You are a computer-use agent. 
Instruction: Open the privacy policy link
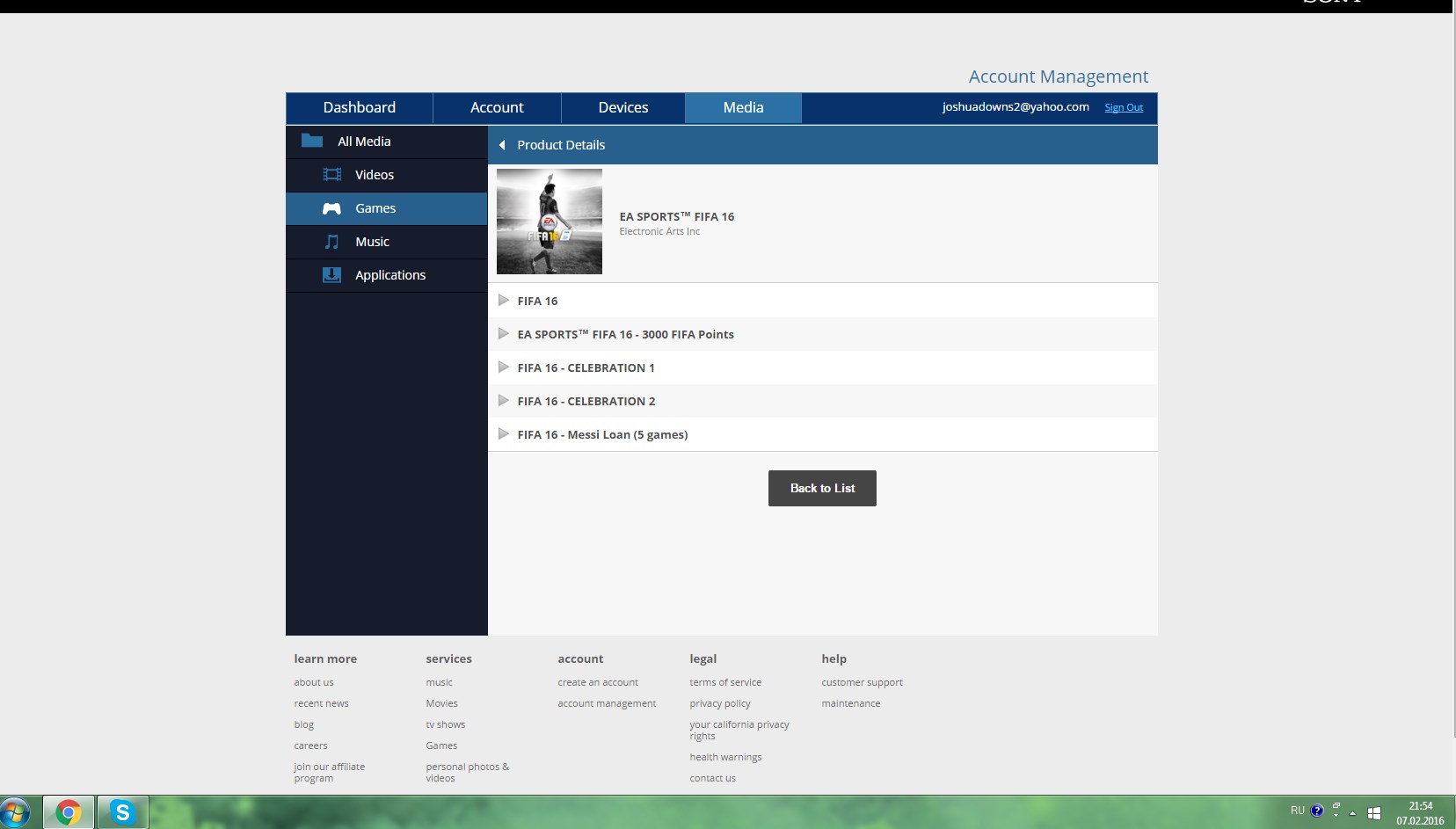click(720, 703)
